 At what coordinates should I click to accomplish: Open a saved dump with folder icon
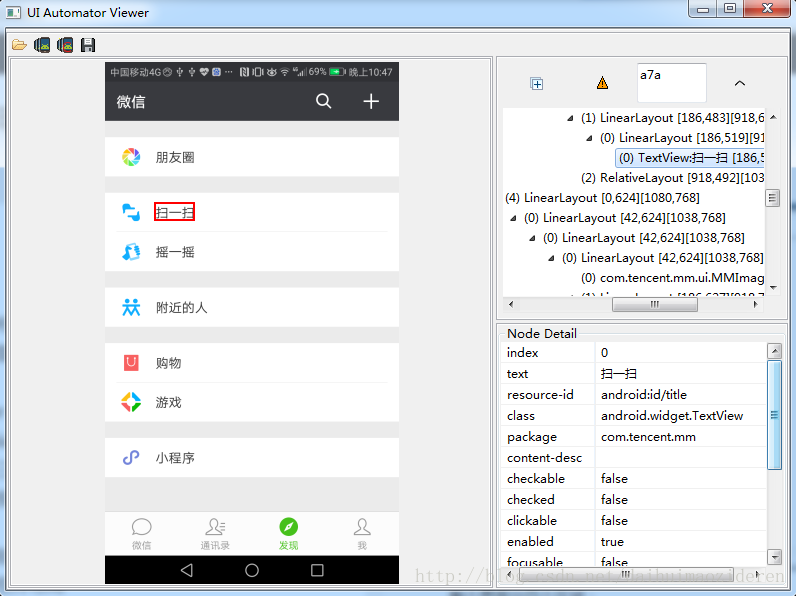[x=19, y=45]
